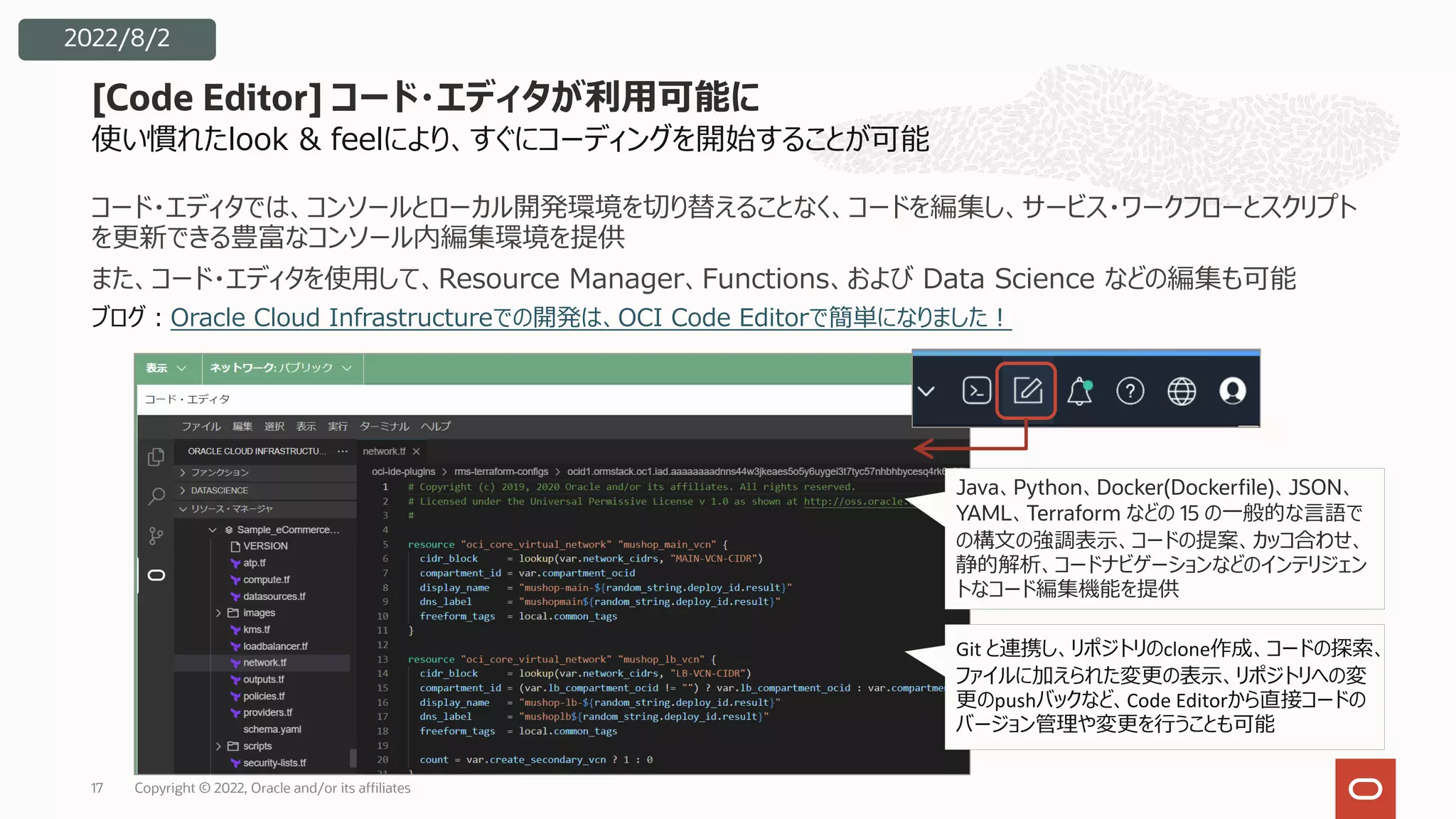The height and width of the screenshot is (819, 1456).
Task: Open schema.yaml in the file tree
Action: 272,729
